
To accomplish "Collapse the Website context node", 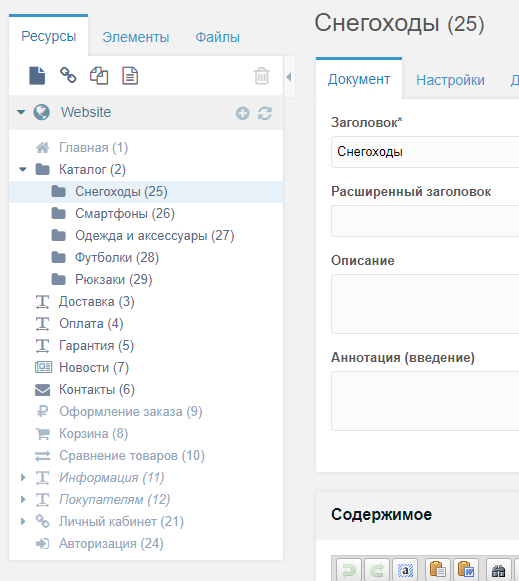I will click(21, 112).
